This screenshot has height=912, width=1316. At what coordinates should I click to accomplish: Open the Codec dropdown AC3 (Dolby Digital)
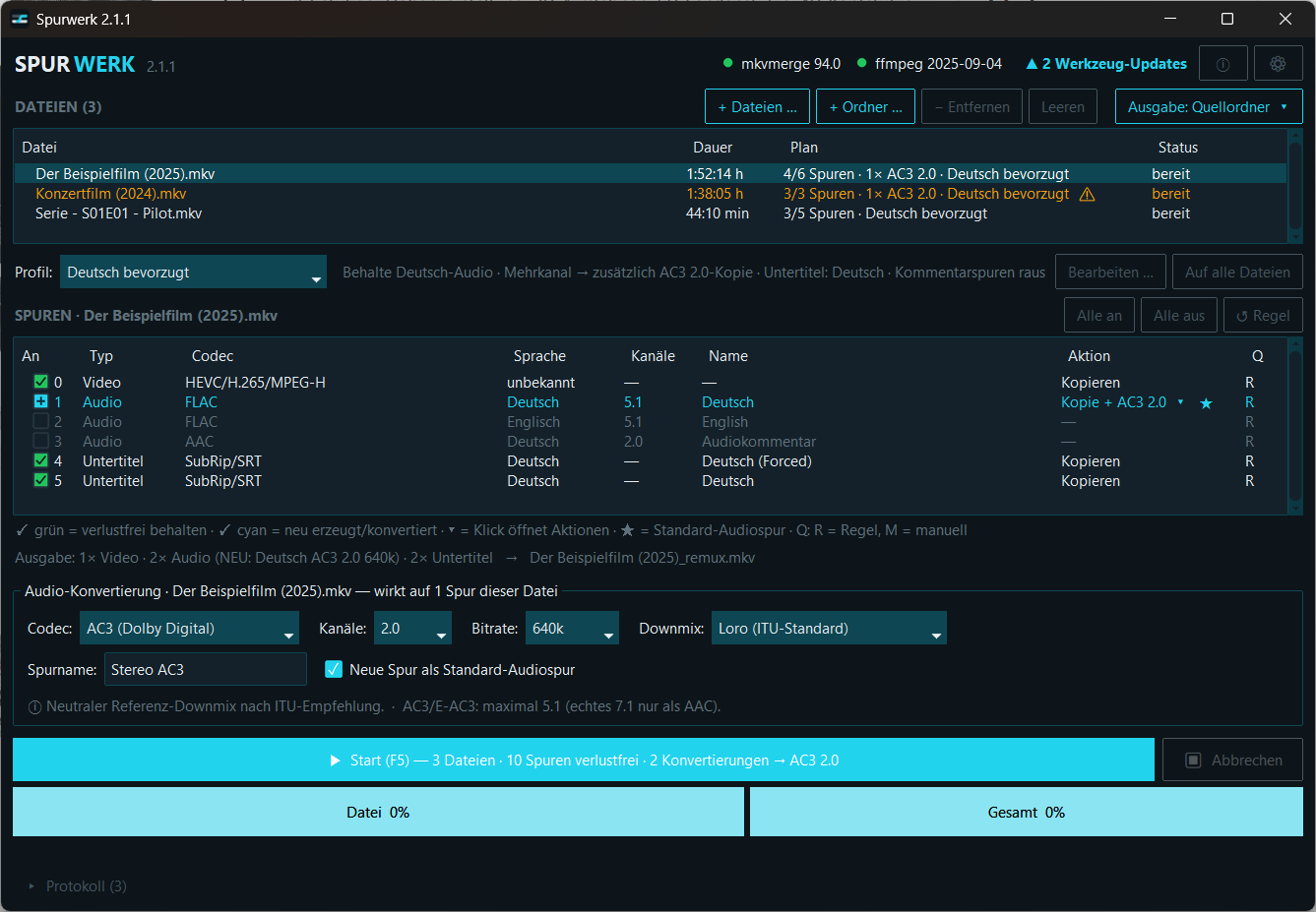point(189,628)
